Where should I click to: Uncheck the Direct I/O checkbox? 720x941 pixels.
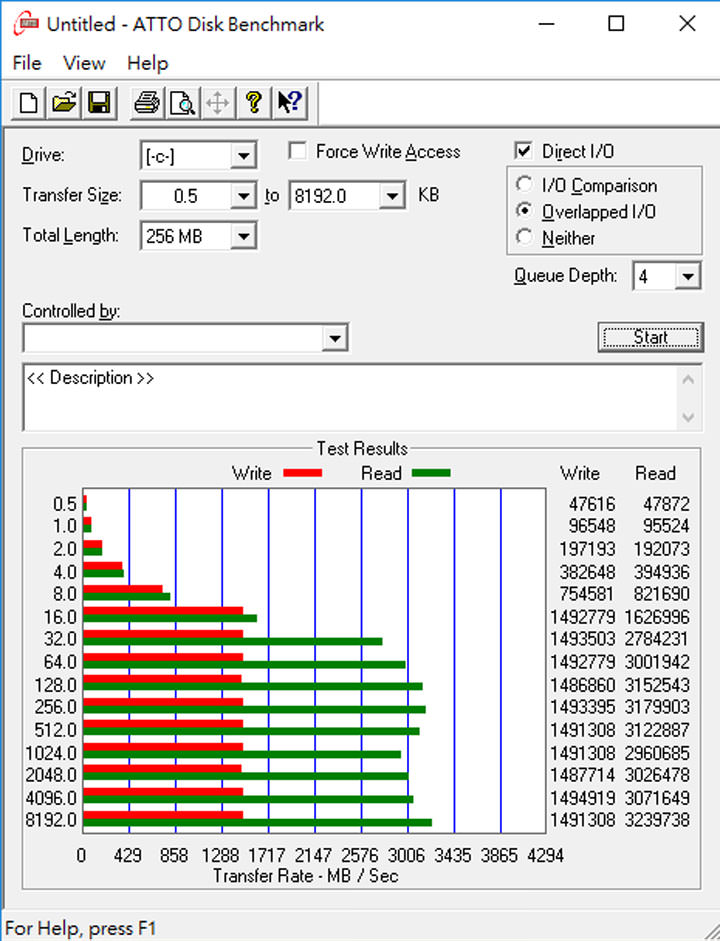tap(522, 151)
